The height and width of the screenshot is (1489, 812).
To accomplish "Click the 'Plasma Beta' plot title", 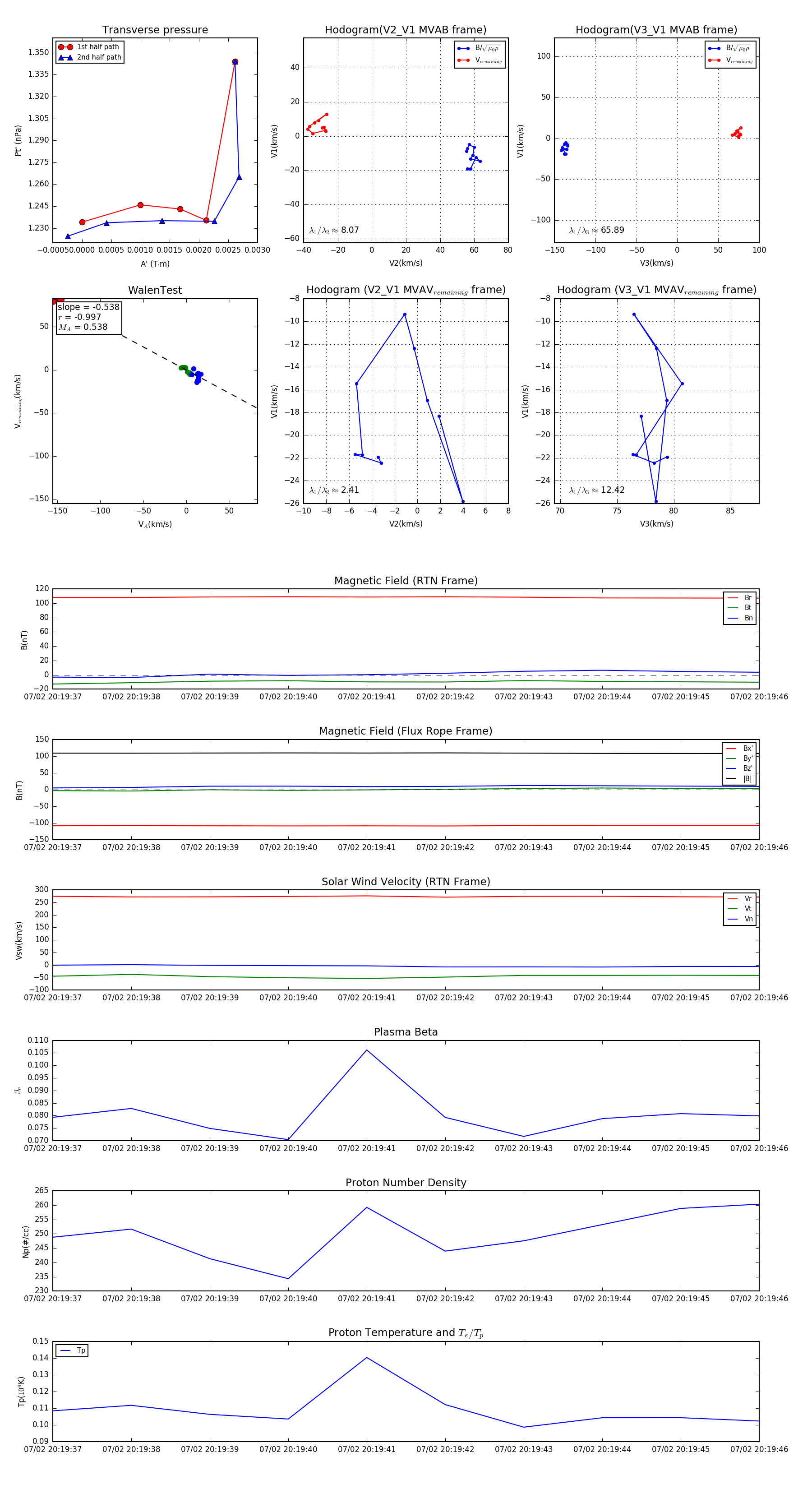I will [406, 1032].
